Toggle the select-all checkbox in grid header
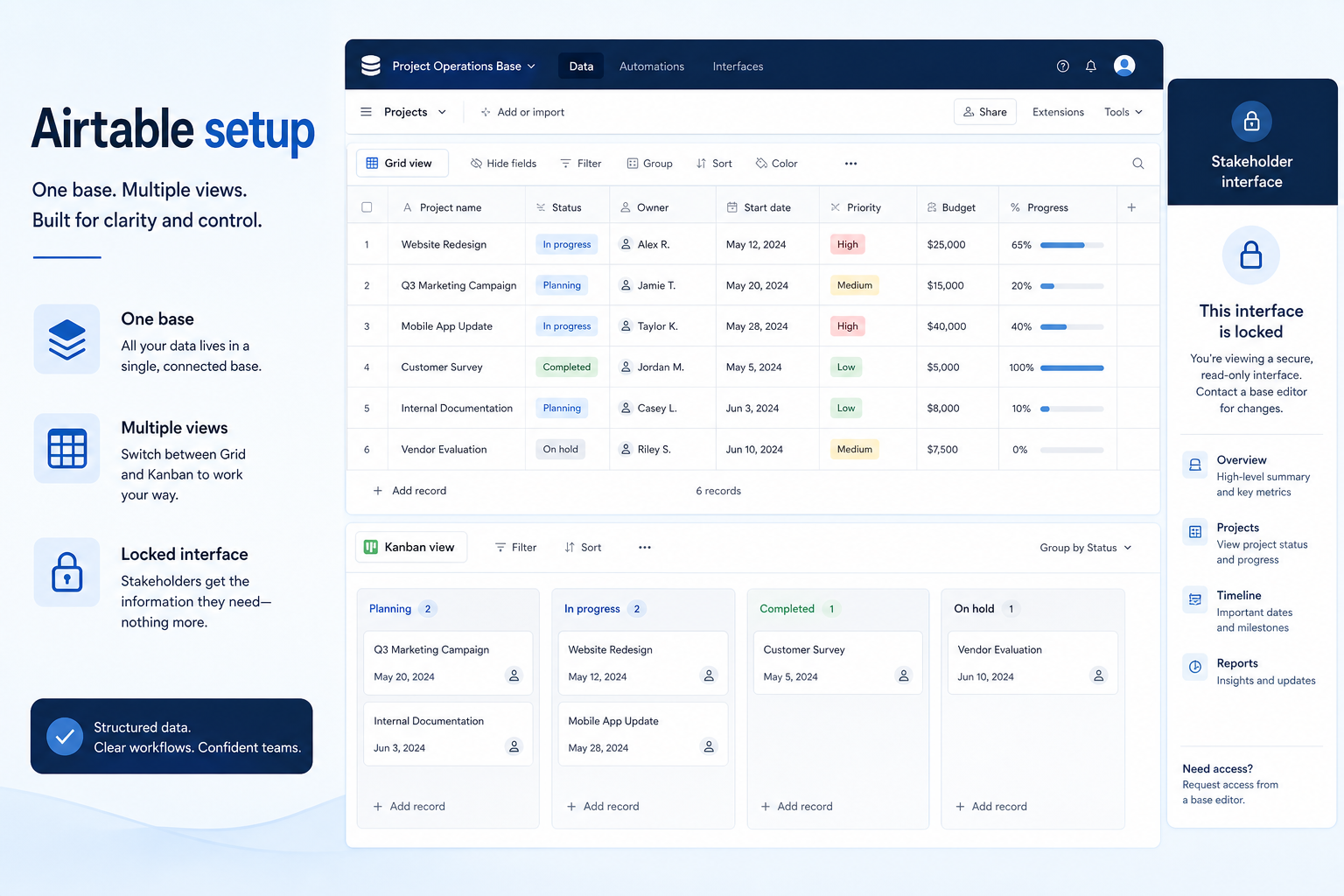Screen dimensions: 1344x896 [367, 207]
